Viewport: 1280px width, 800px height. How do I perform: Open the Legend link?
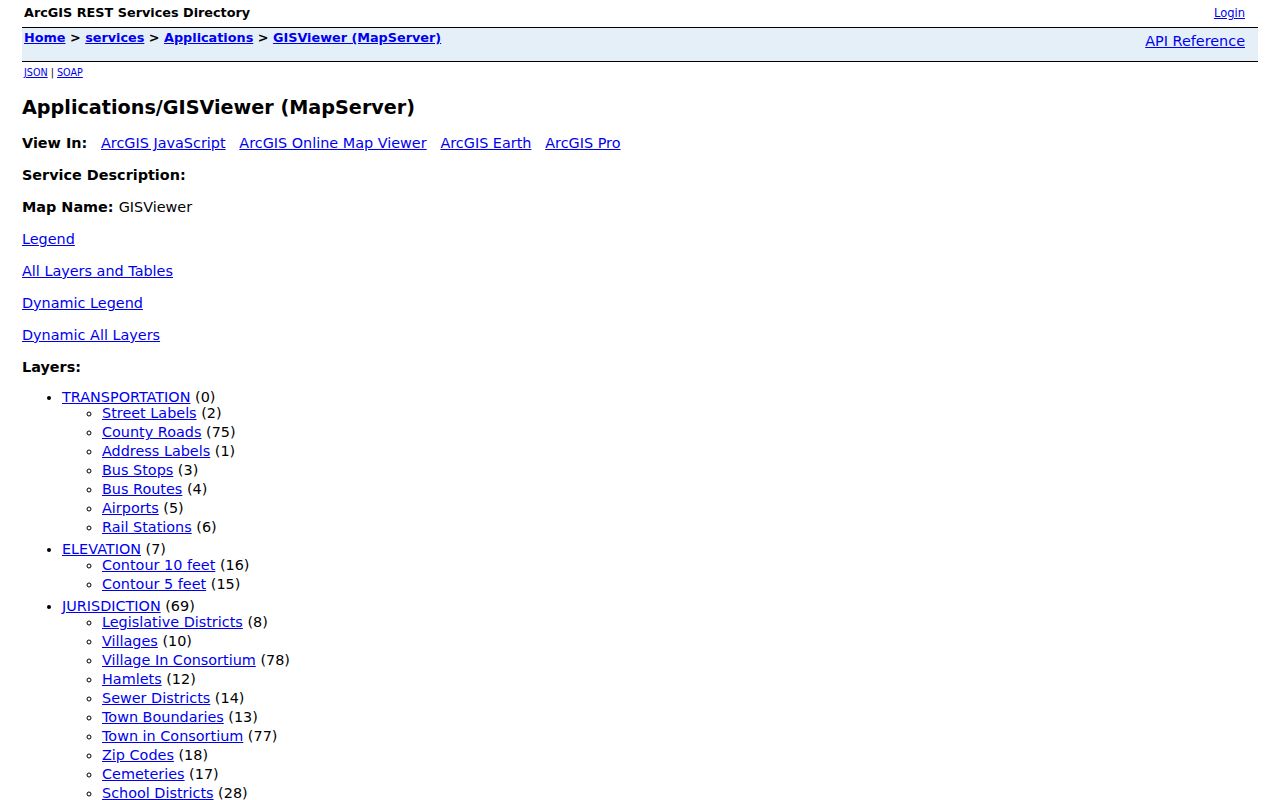[48, 239]
